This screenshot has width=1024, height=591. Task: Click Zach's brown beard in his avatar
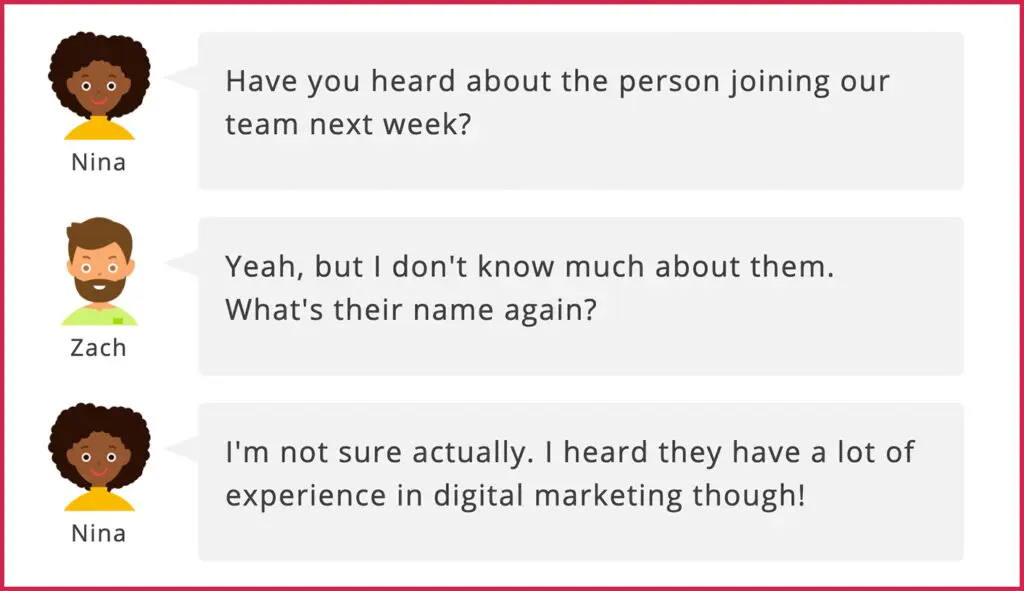(x=99, y=287)
